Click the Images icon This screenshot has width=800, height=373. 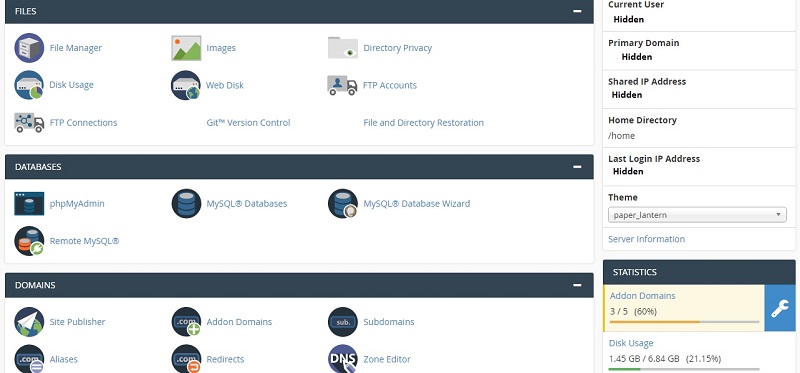pyautogui.click(x=186, y=48)
